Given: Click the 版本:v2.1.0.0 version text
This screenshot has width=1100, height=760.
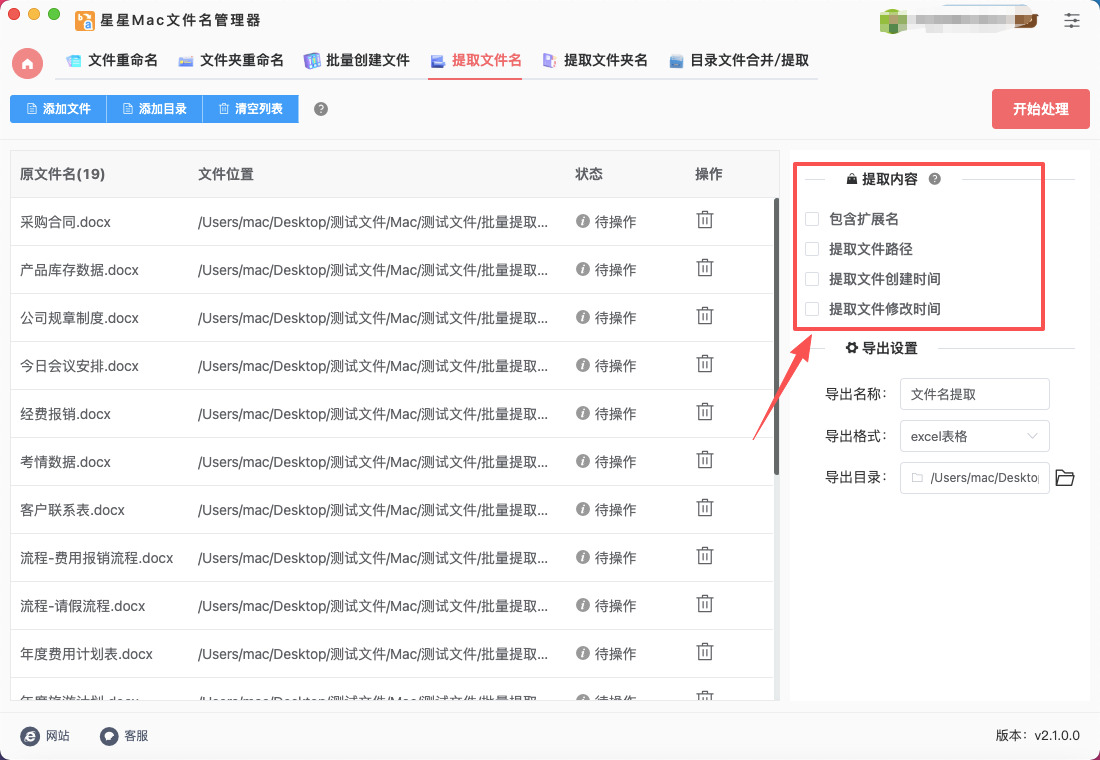Looking at the screenshot, I should pyautogui.click(x=1038, y=735).
